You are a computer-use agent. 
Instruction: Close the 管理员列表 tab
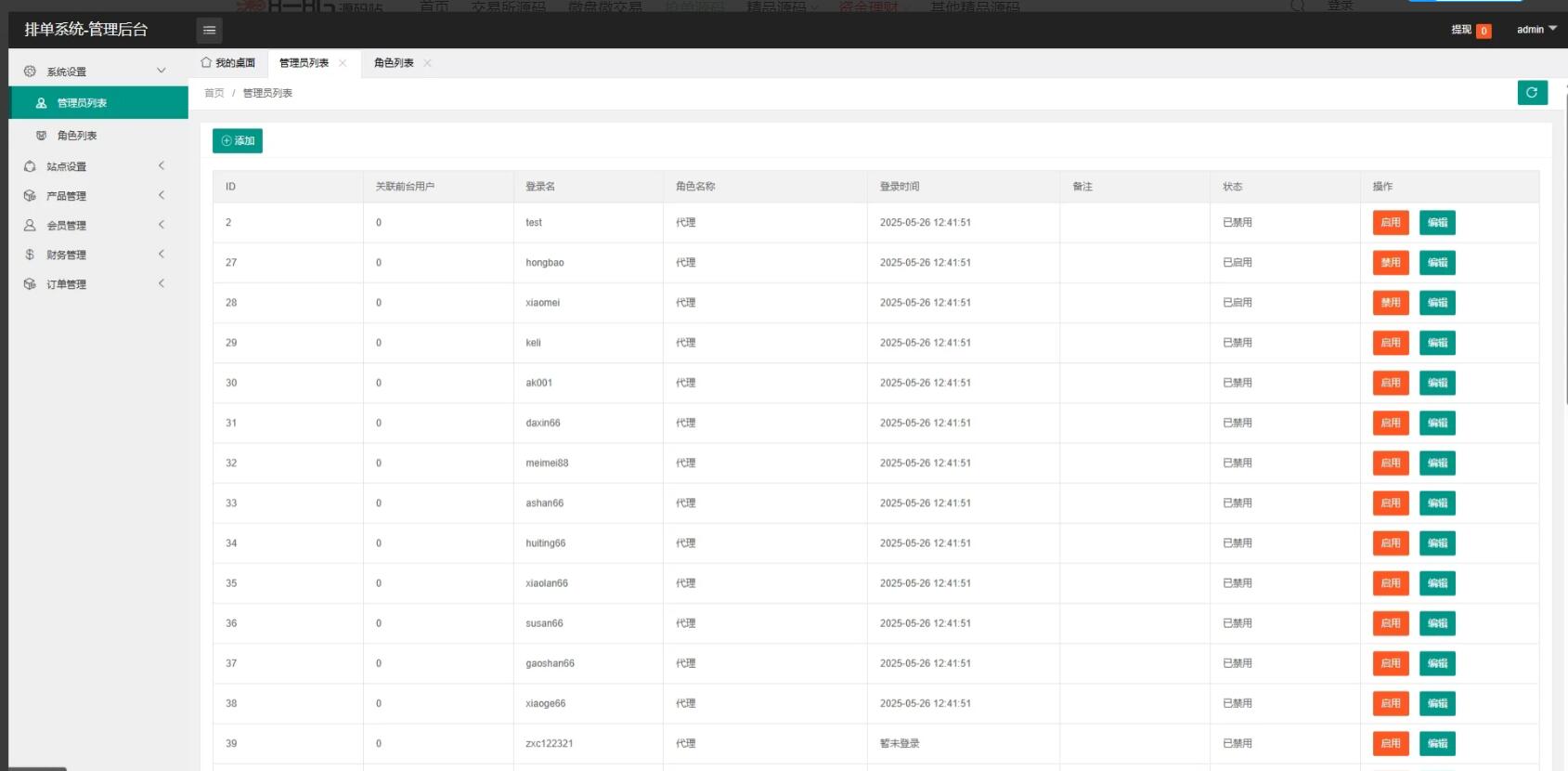(343, 63)
